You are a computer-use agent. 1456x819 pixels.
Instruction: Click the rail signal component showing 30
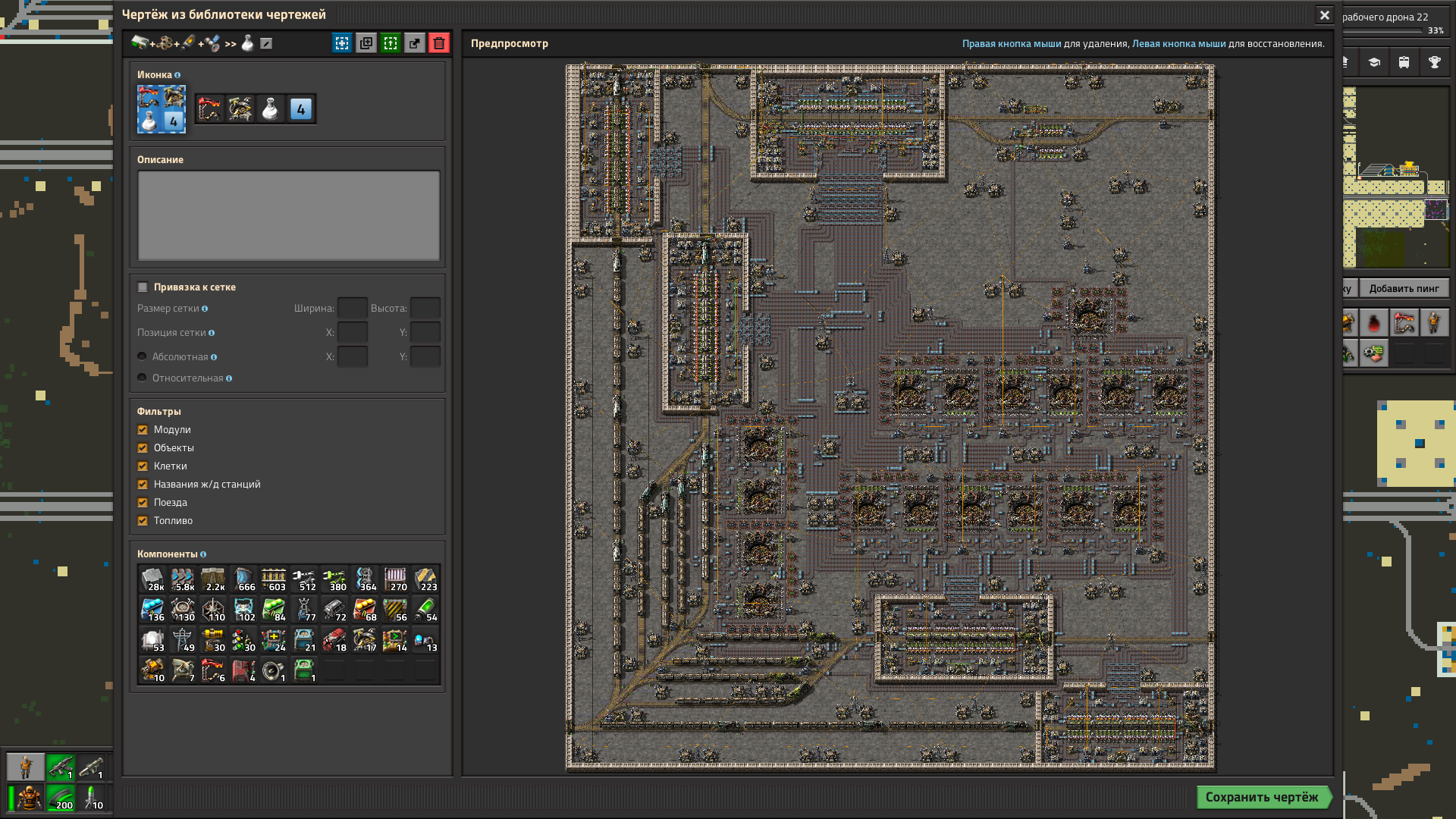click(x=243, y=640)
